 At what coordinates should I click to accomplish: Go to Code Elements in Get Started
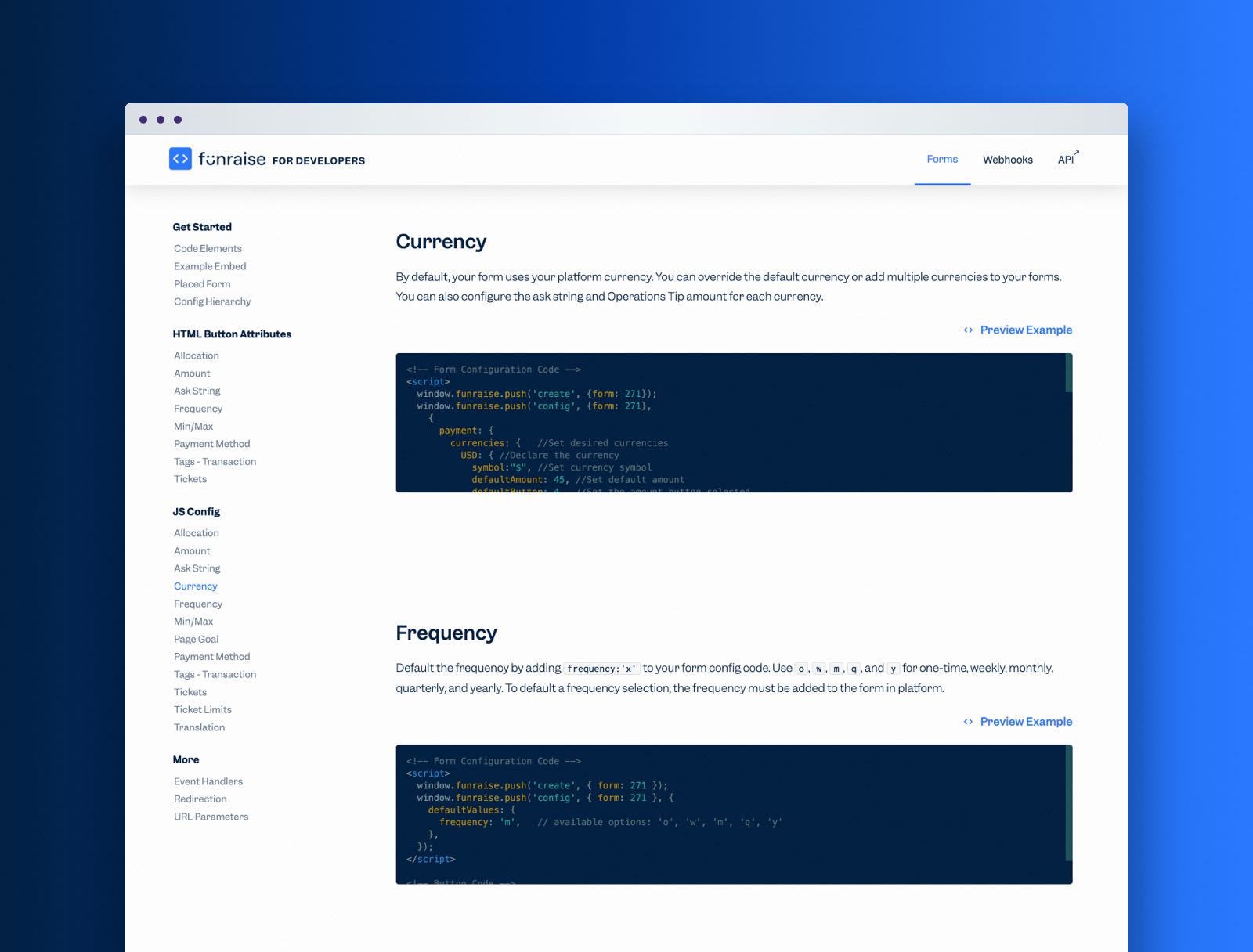pyautogui.click(x=208, y=249)
